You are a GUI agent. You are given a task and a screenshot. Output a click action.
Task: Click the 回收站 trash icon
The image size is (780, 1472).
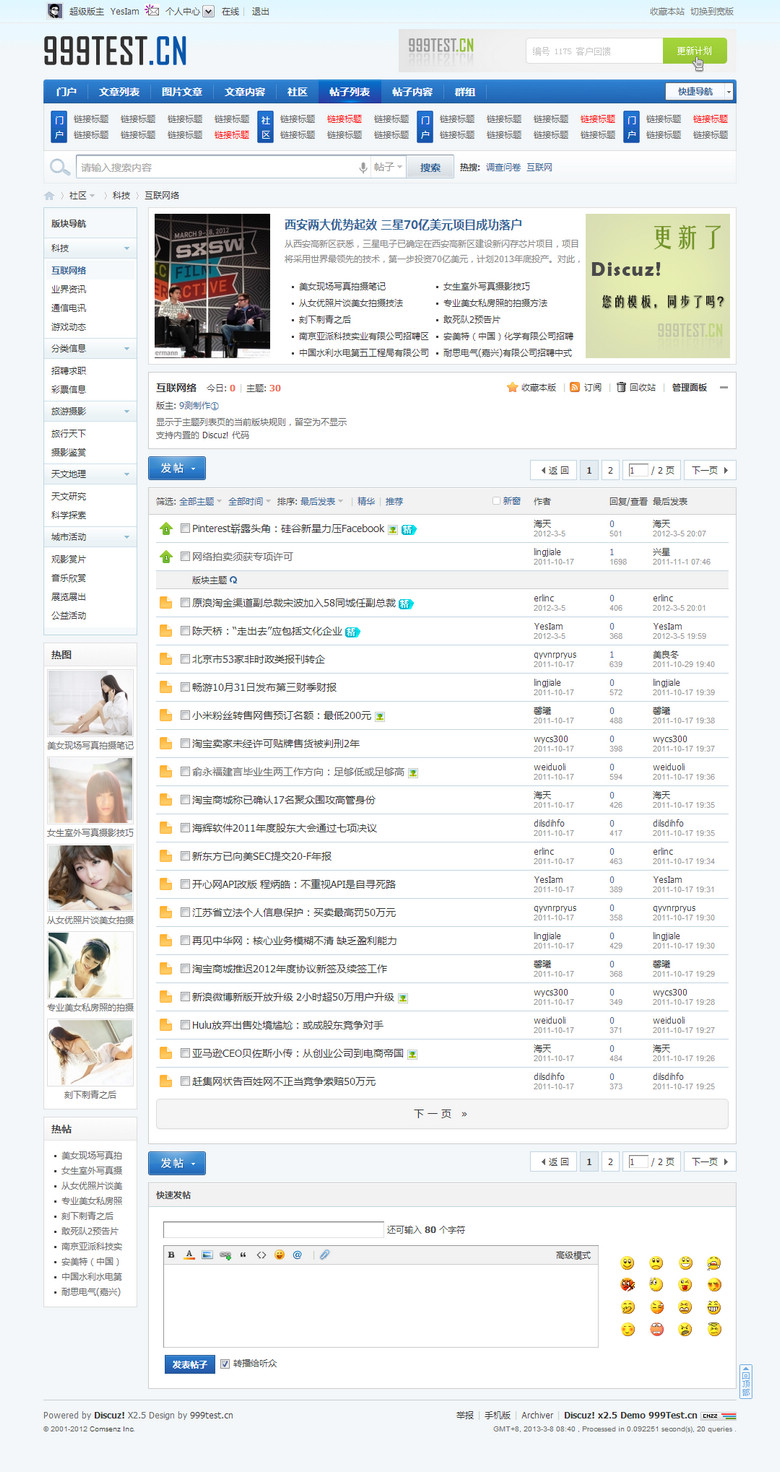pos(620,387)
